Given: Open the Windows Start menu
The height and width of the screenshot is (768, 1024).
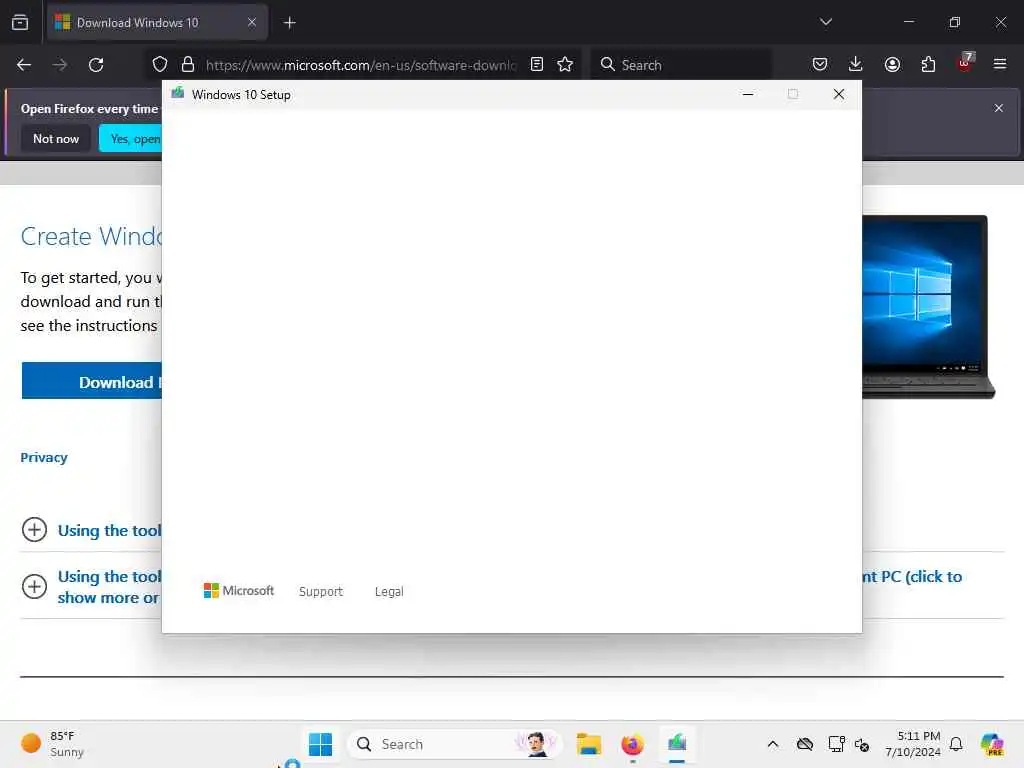Looking at the screenshot, I should click(x=320, y=744).
